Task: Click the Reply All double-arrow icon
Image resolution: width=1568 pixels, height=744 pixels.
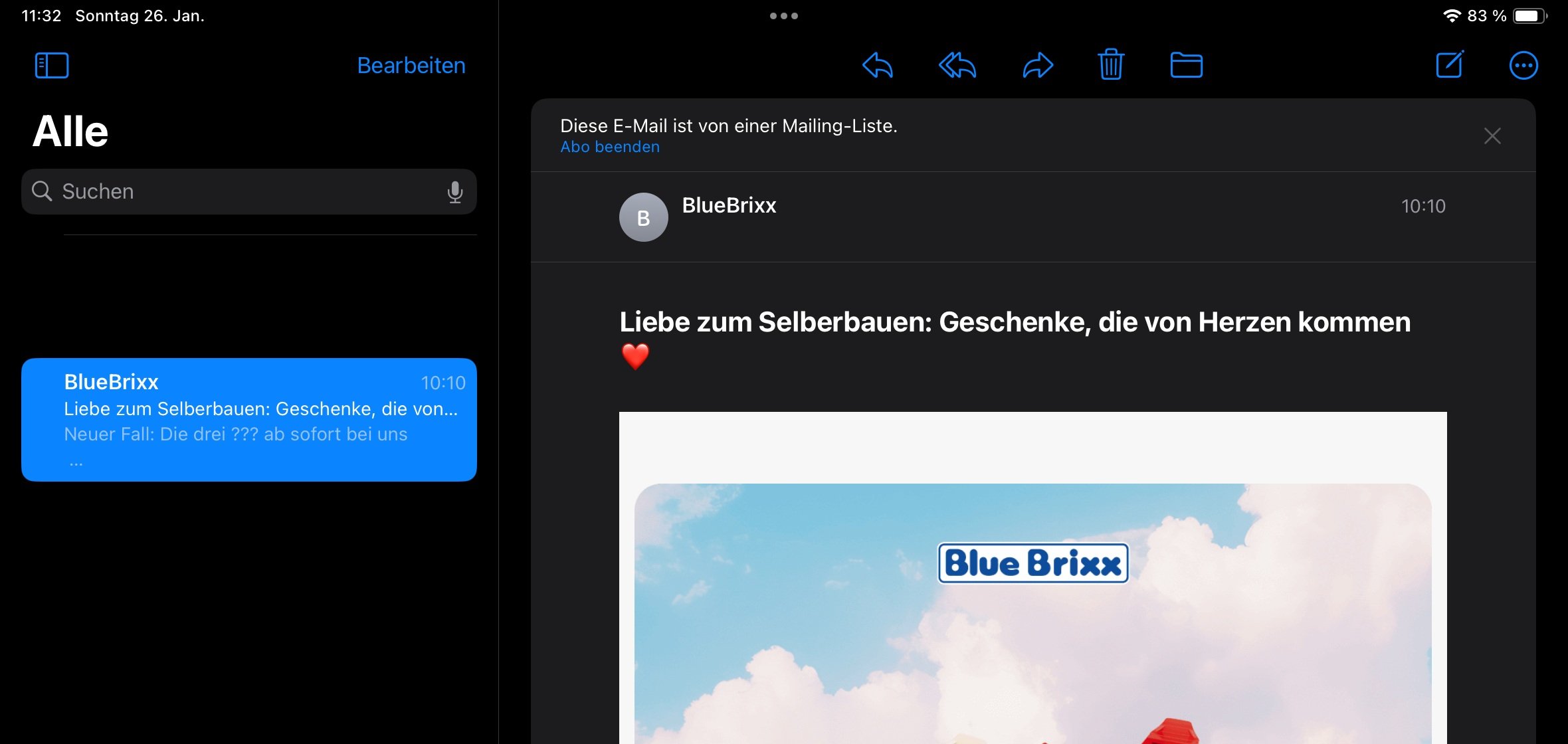Action: 957,65
